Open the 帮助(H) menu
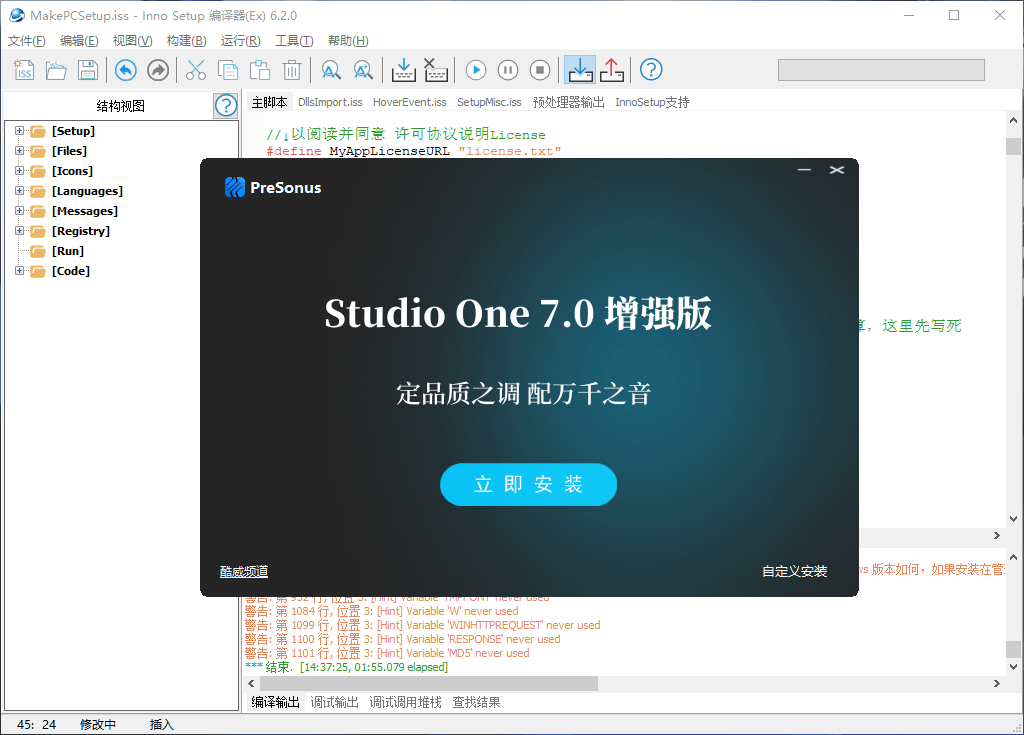 pyautogui.click(x=348, y=41)
